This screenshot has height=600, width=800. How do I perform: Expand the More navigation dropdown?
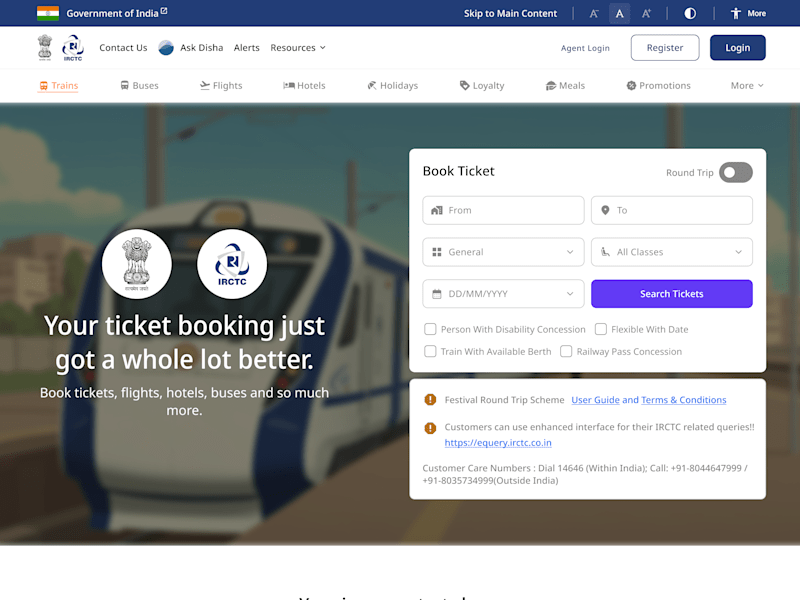pos(747,86)
